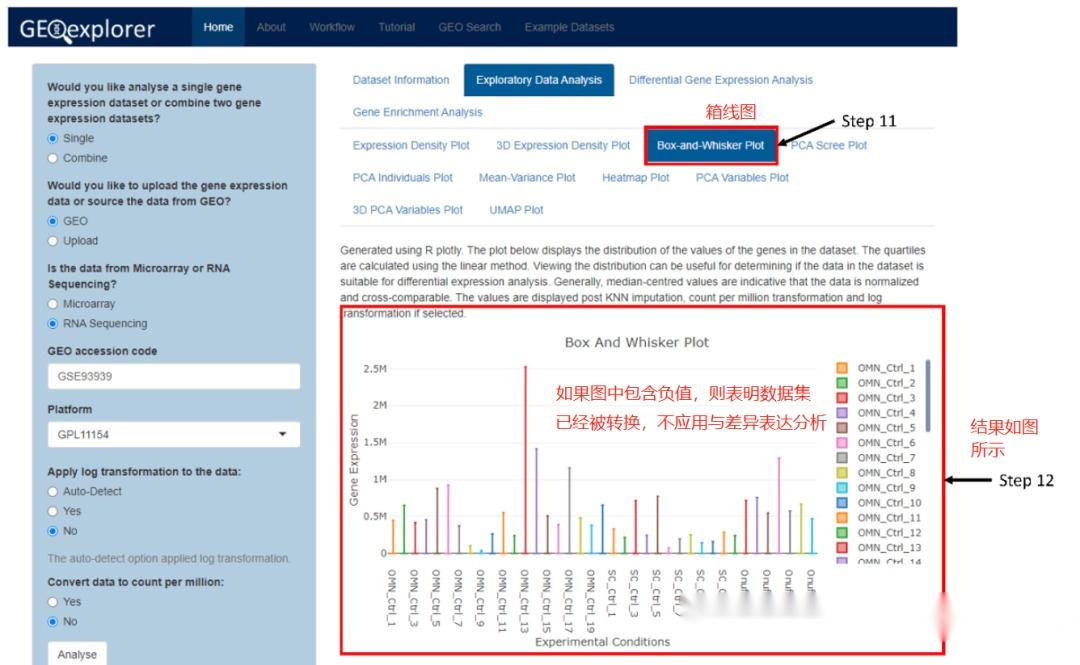Show the 3D Expression Density Plot
The height and width of the screenshot is (665, 1080).
(562, 144)
